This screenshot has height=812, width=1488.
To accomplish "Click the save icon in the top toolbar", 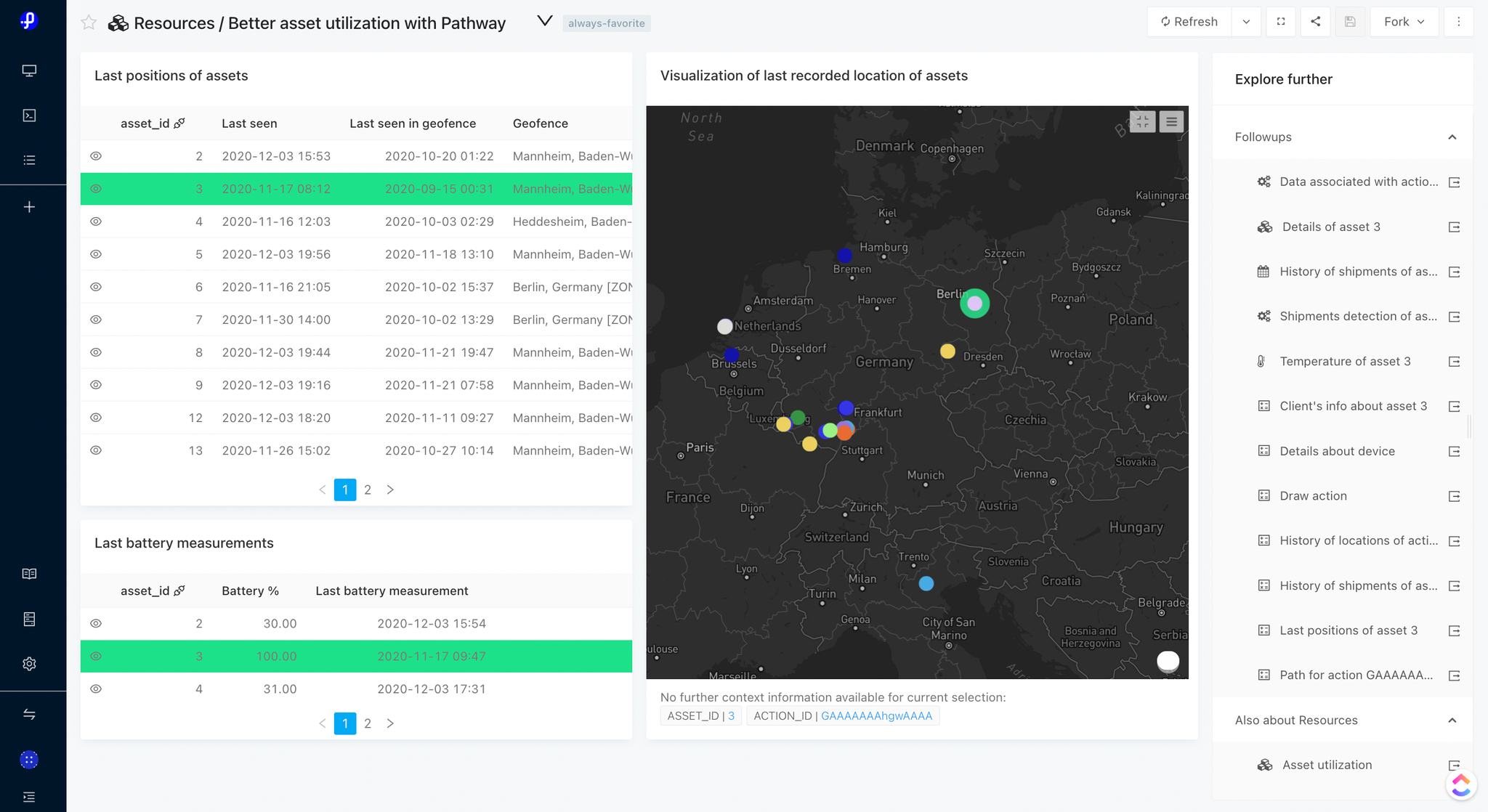I will pos(1351,21).
